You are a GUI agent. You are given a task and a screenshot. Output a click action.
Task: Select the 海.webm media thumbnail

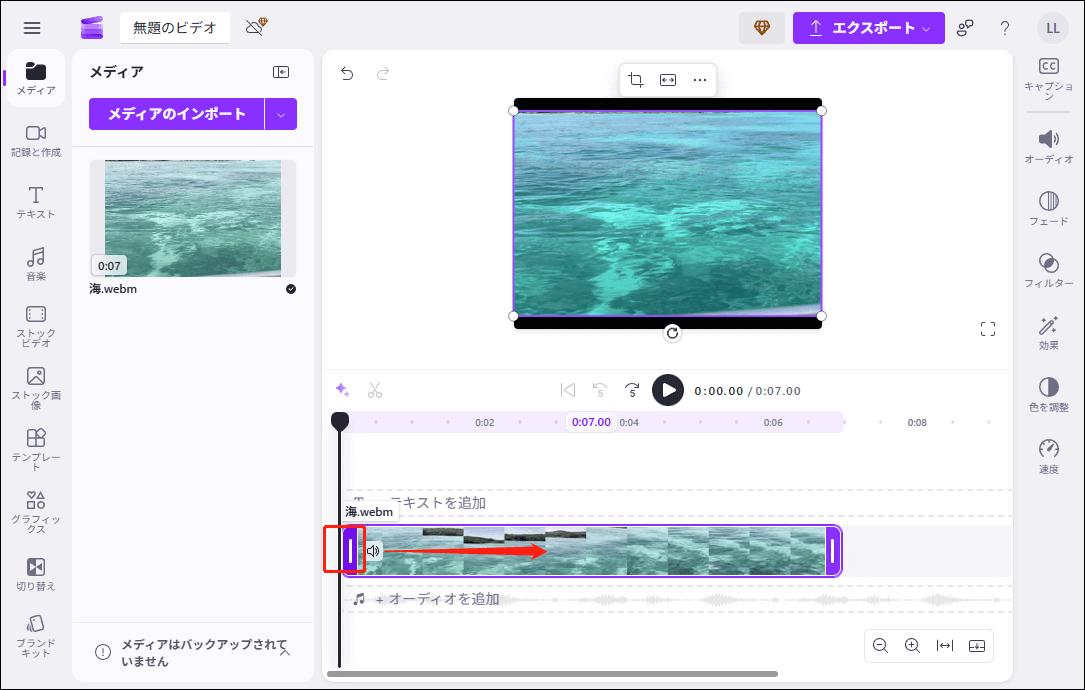click(x=193, y=218)
